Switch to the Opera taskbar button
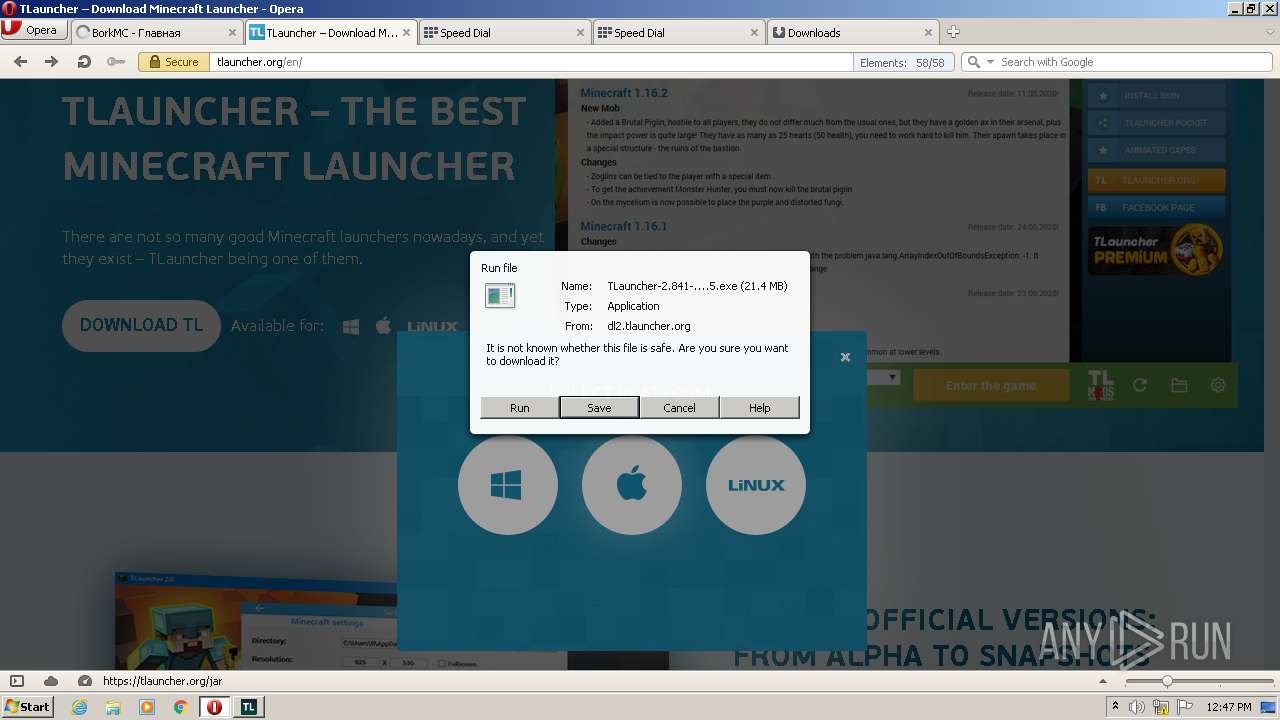Viewport: 1280px width, 720px height. [x=214, y=707]
